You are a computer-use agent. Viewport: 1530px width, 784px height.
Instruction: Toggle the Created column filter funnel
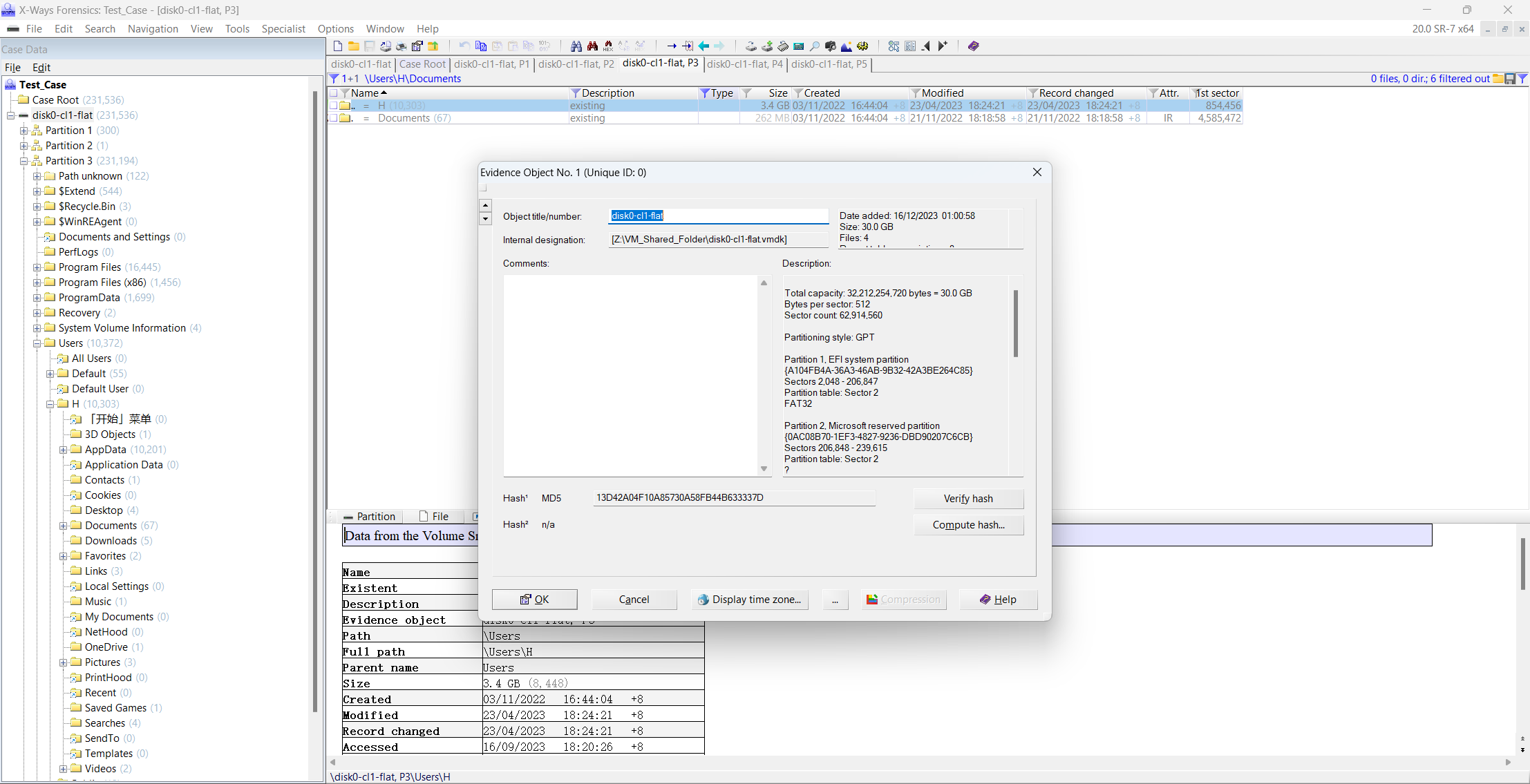tap(798, 93)
